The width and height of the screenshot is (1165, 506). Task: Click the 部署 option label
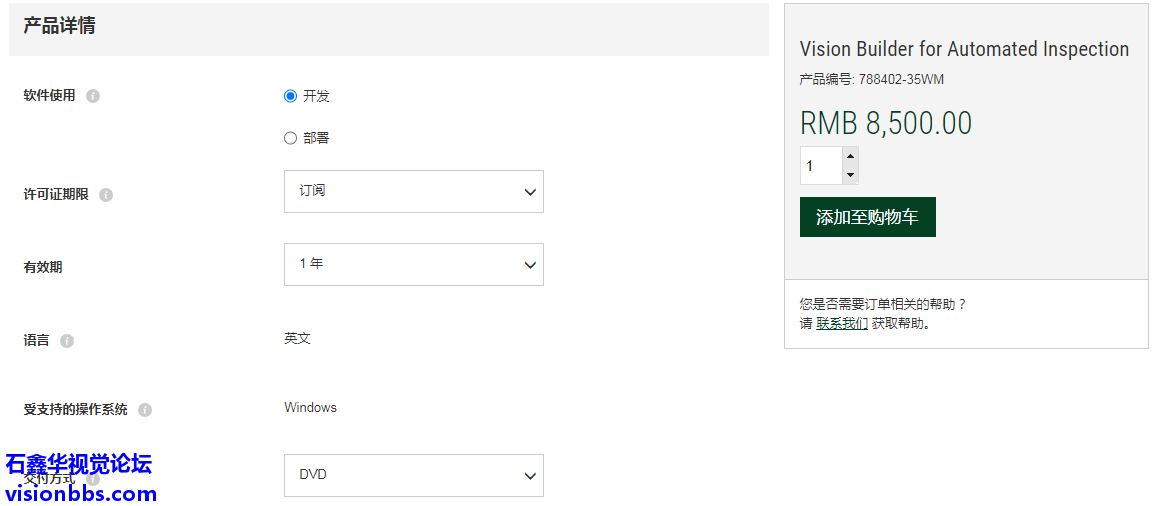click(x=316, y=138)
